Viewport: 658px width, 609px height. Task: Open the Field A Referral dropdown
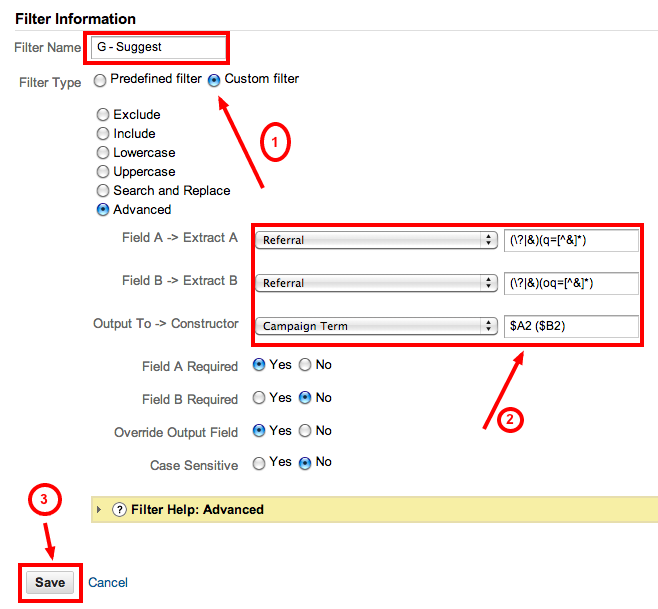point(376,240)
